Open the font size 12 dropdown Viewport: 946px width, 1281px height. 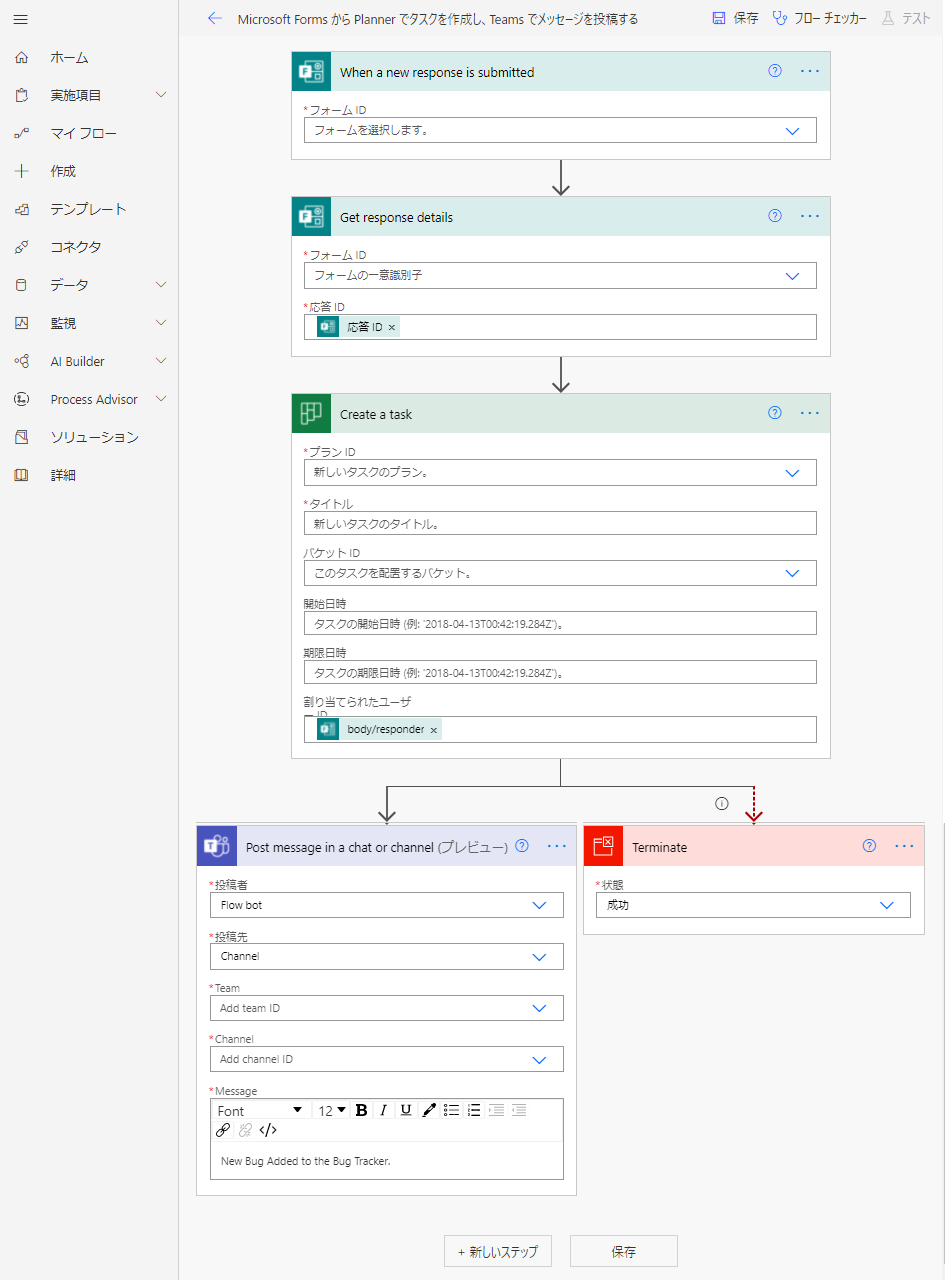click(x=332, y=1110)
